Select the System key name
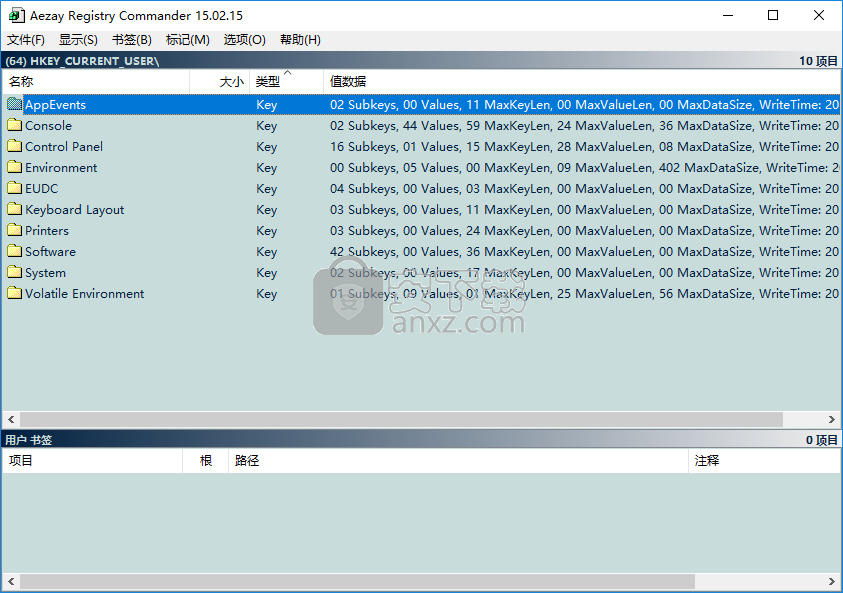The width and height of the screenshot is (843, 593). (x=45, y=273)
